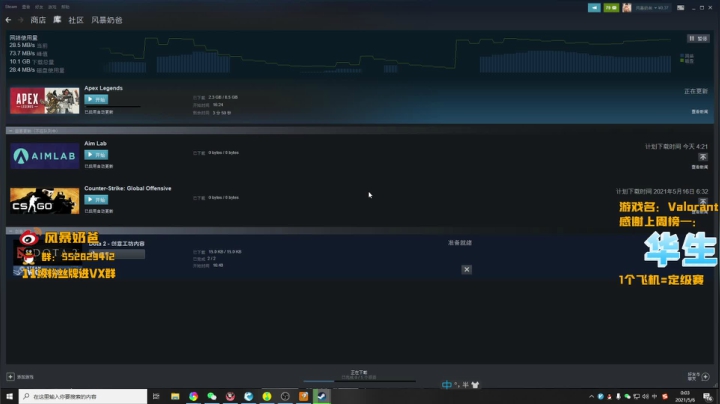Expand the account name dropdown
720x404 pixels.
(x=652, y=8)
